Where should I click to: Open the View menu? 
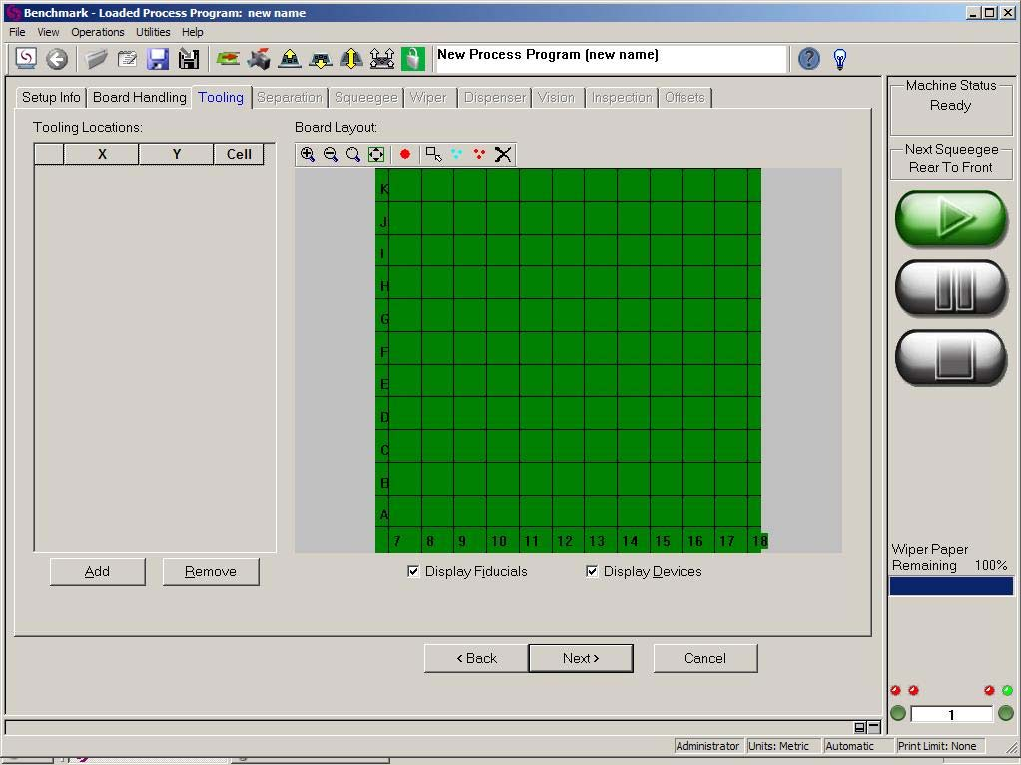tap(48, 32)
